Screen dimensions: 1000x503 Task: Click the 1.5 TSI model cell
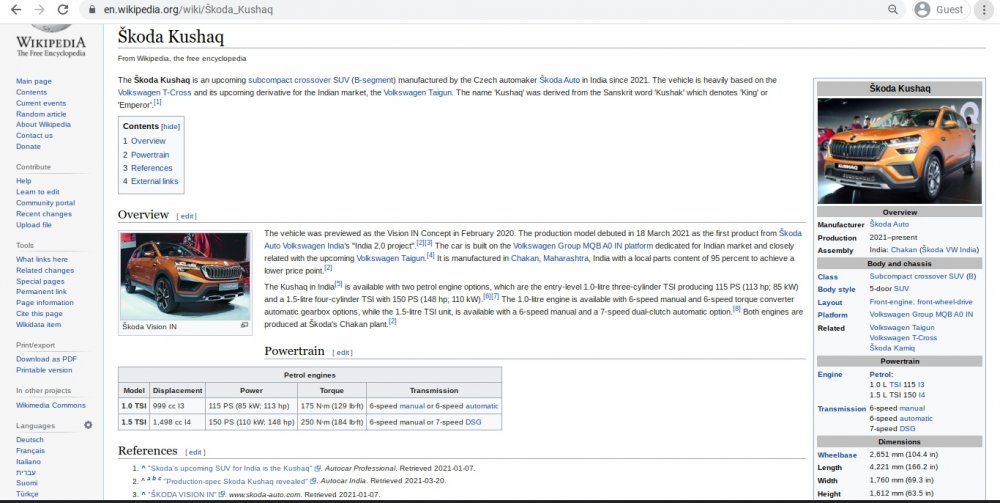point(134,422)
